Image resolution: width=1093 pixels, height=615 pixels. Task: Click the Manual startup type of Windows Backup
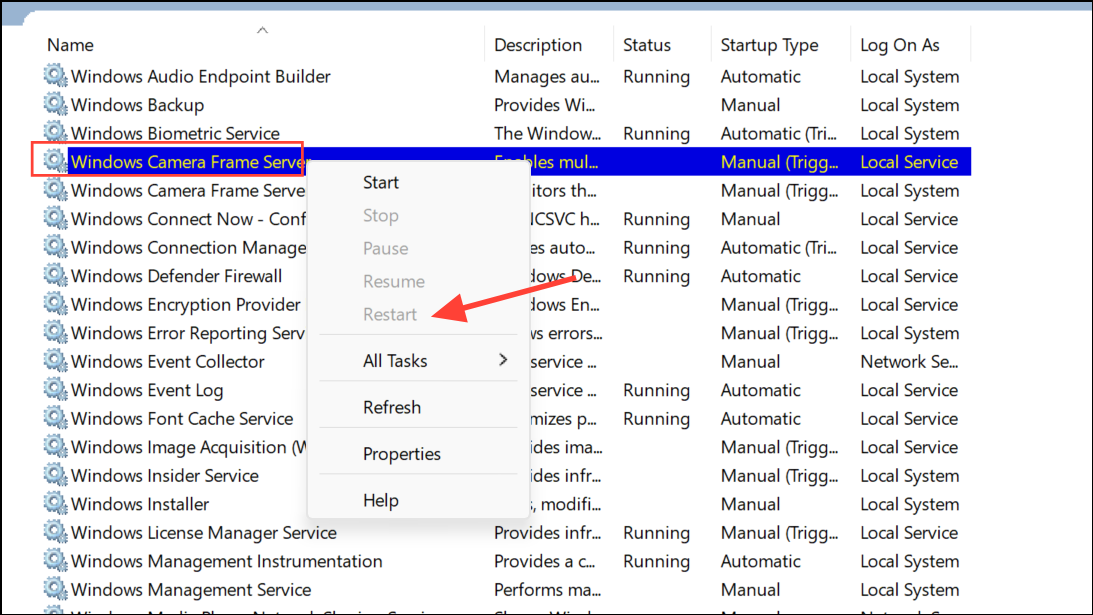750,105
